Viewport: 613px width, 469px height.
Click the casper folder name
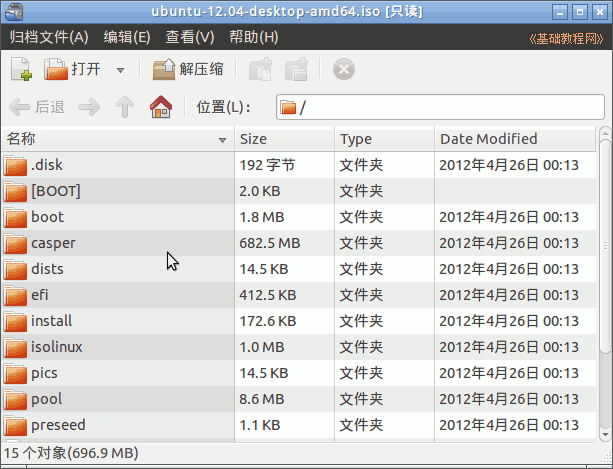(53, 243)
